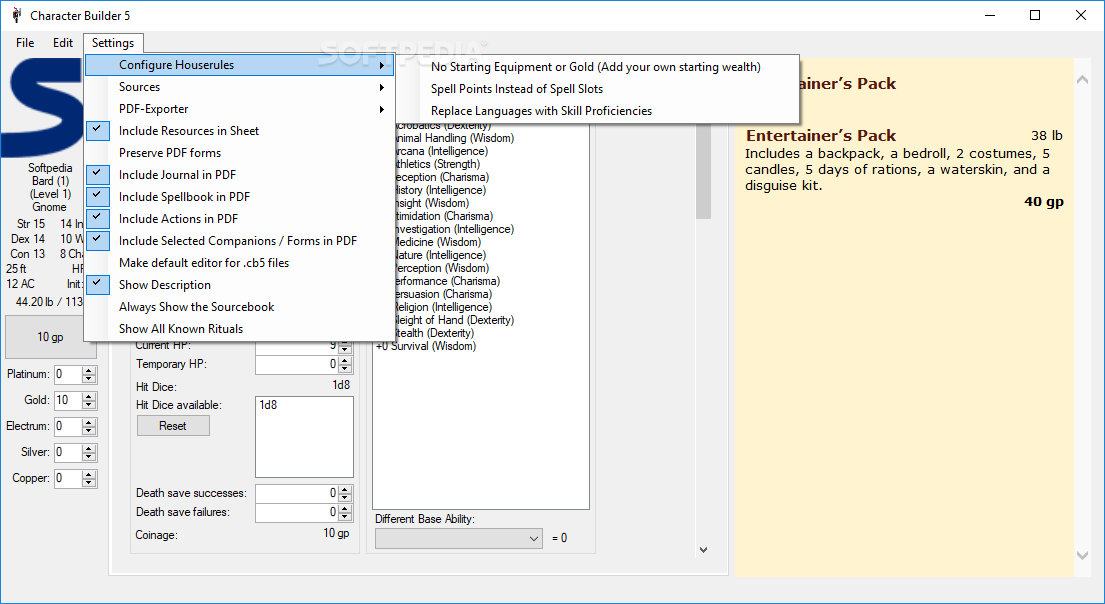Click the Coinage 10 gp value

[336, 533]
